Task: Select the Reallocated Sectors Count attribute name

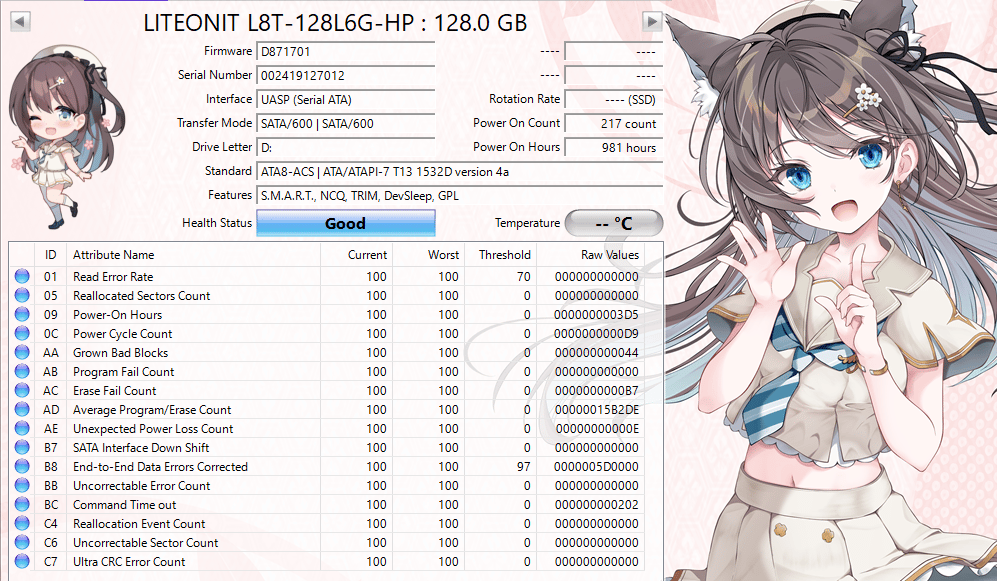Action: (x=141, y=296)
